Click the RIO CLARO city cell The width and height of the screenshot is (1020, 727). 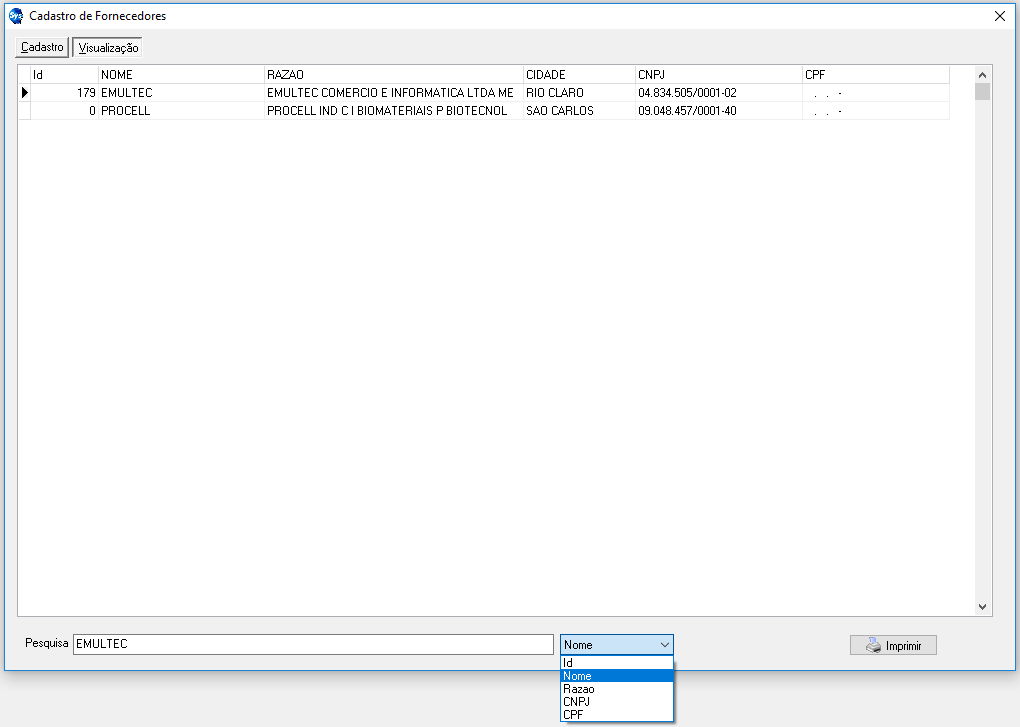576,93
